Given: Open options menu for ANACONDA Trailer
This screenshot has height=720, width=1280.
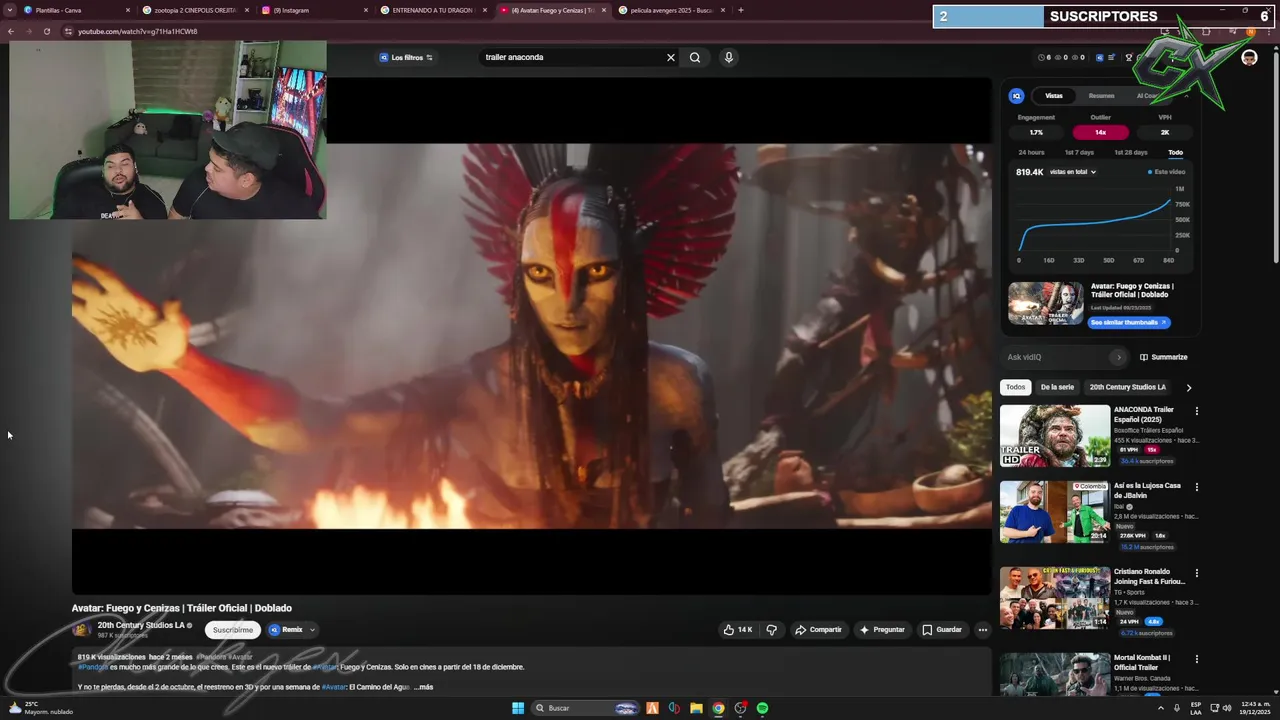Looking at the screenshot, I should (1196, 411).
